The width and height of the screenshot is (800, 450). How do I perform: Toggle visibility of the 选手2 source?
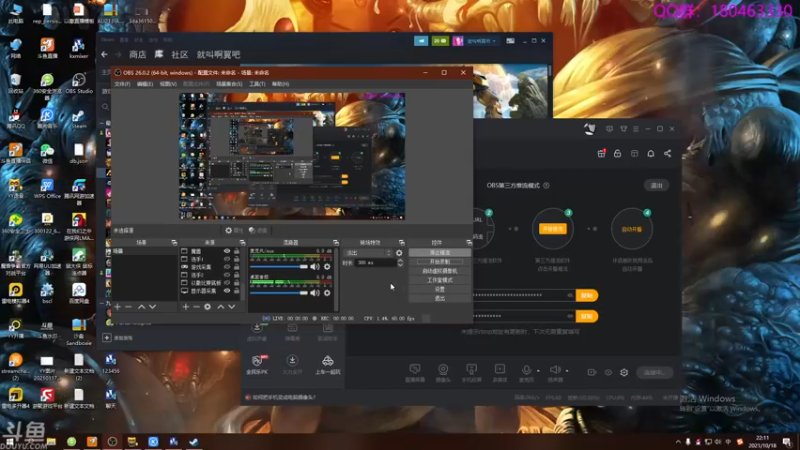(227, 275)
